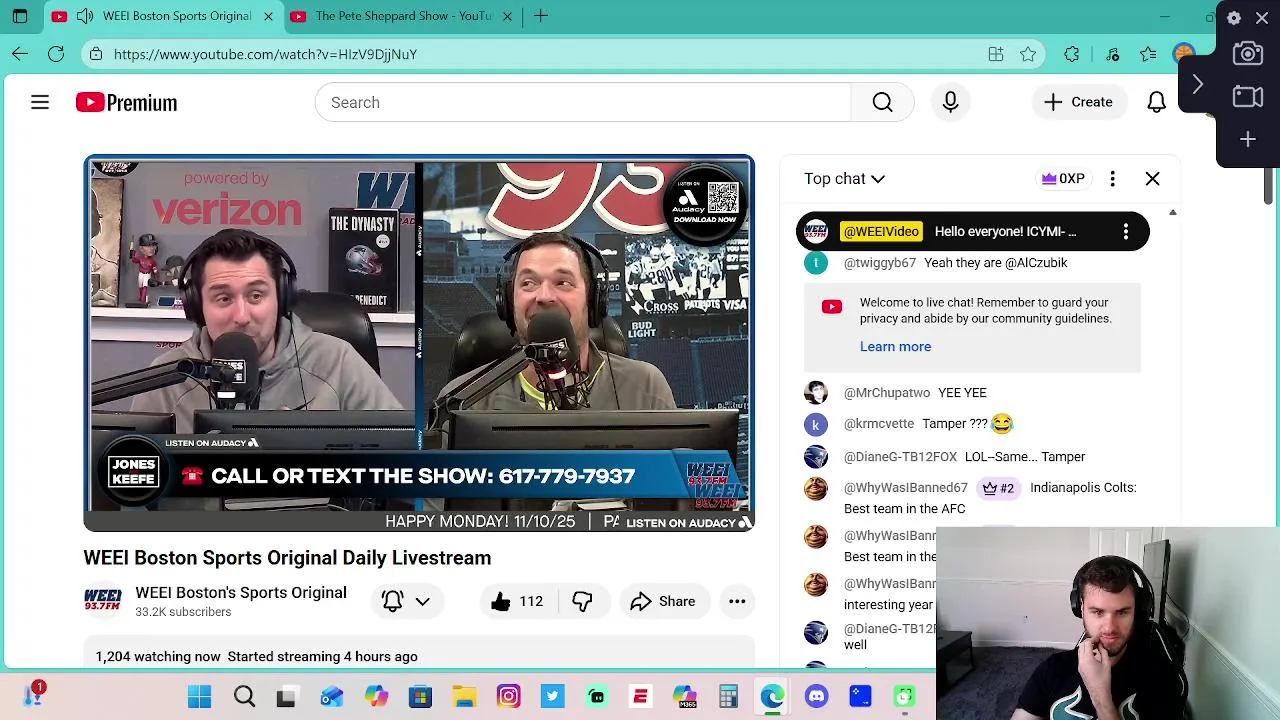Image resolution: width=1280 pixels, height=720 pixels.
Task: Start screen recording from overlay
Action: [1248, 96]
